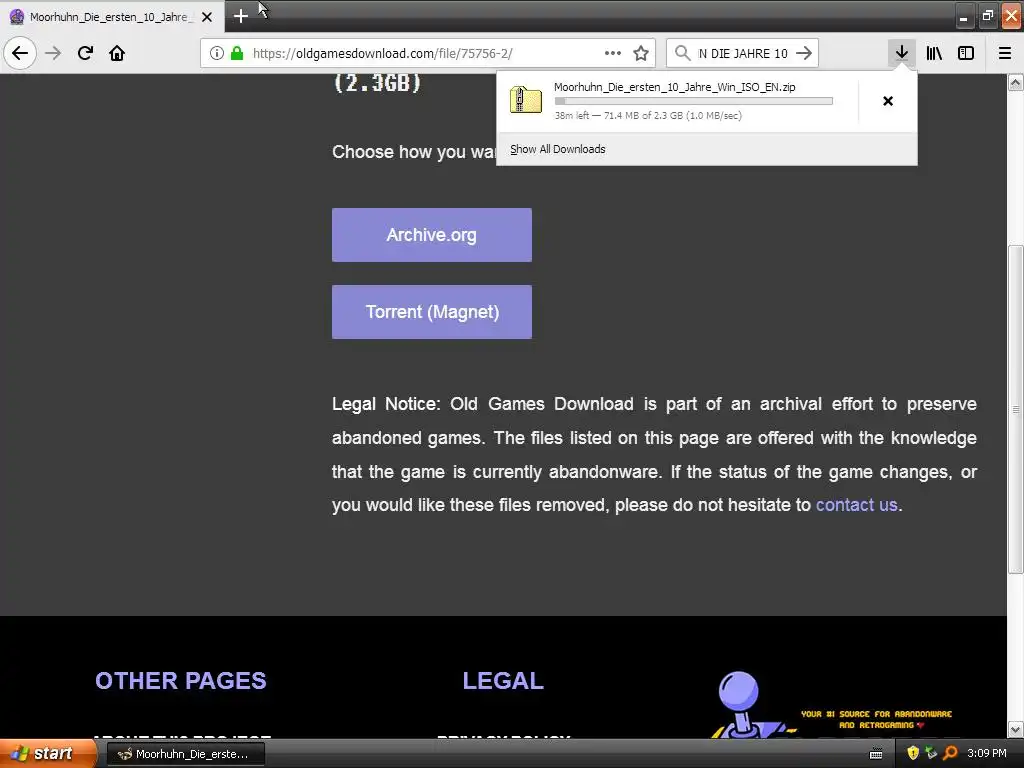Click the search magnifier icon
The image size is (1024, 768).
[x=682, y=53]
